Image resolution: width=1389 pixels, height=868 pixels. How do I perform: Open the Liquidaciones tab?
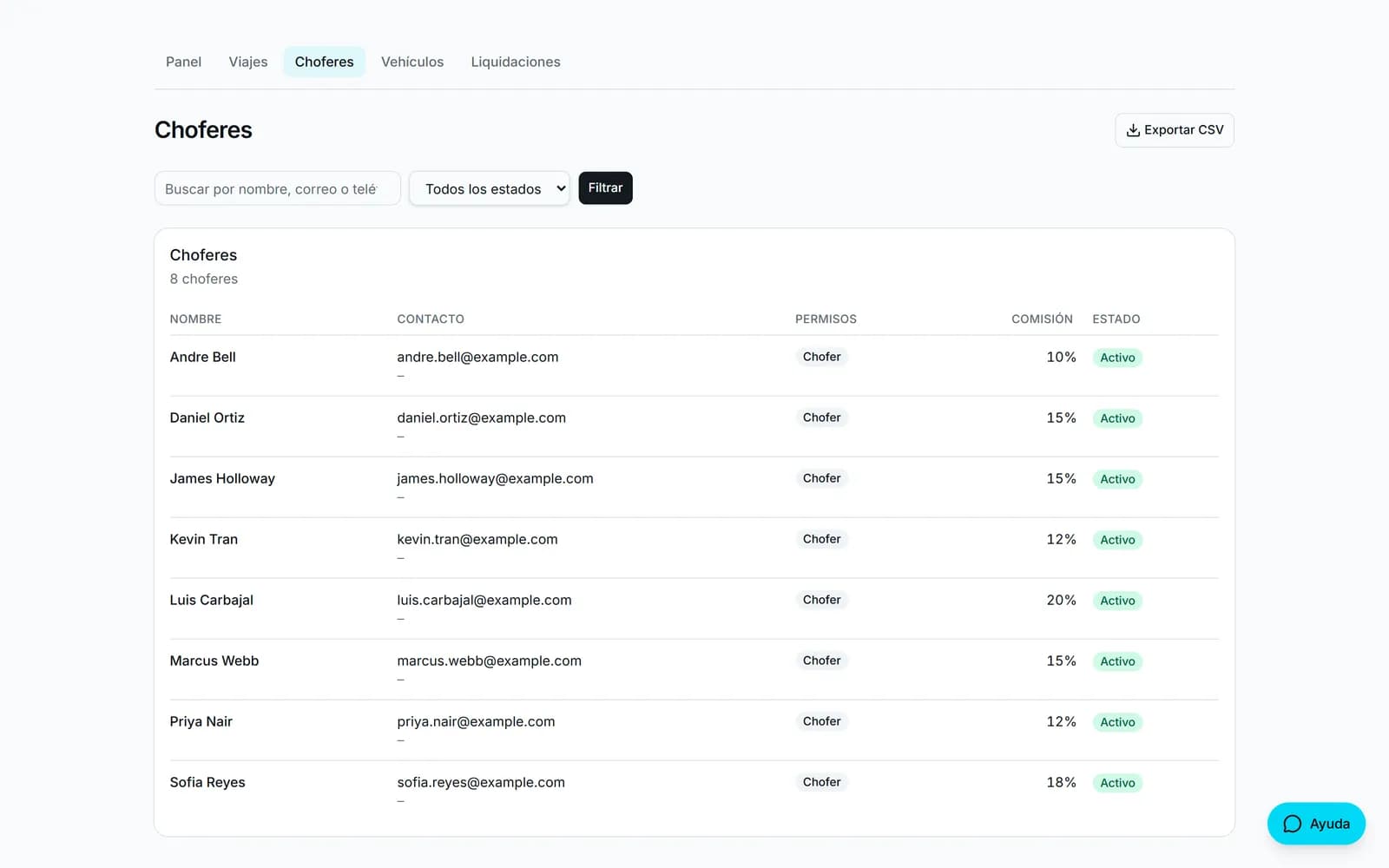516,62
